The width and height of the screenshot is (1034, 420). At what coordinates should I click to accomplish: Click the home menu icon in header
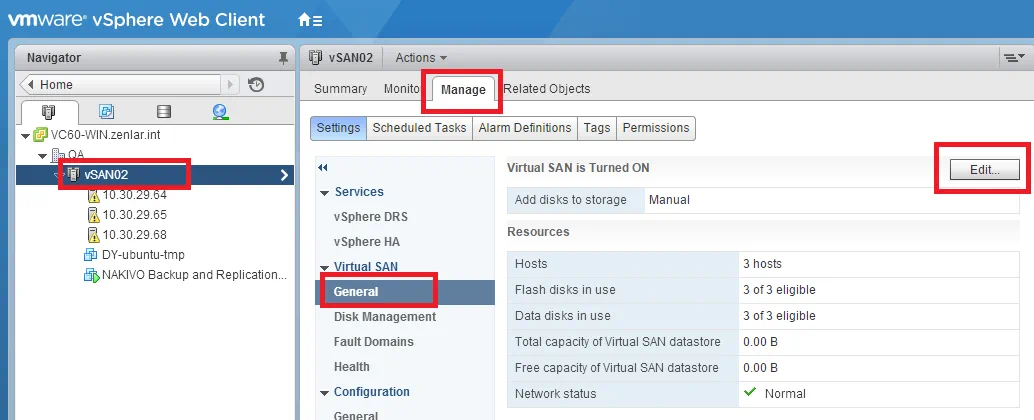[310, 20]
